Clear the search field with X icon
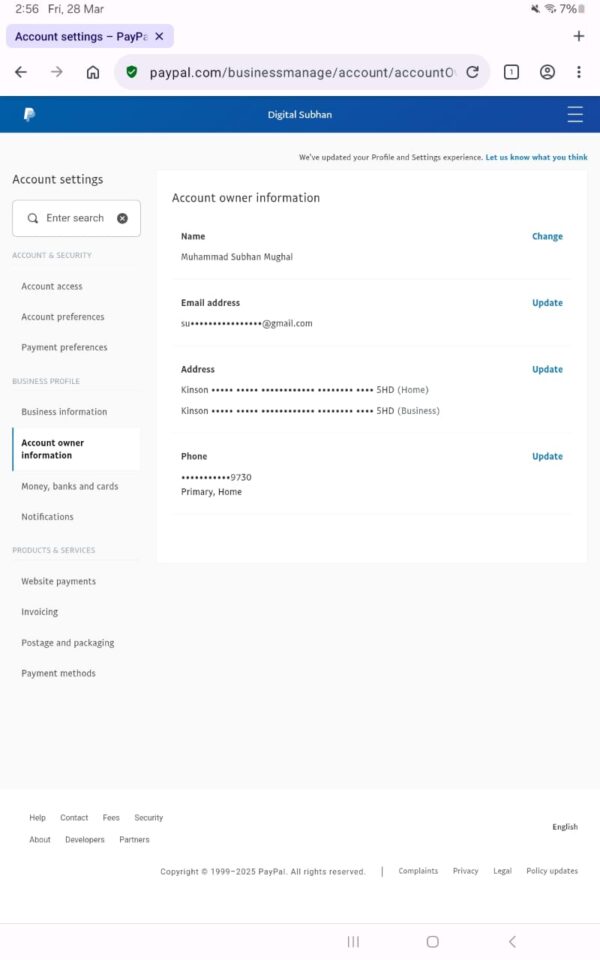Image resolution: width=600 pixels, height=960 pixels. [122, 218]
